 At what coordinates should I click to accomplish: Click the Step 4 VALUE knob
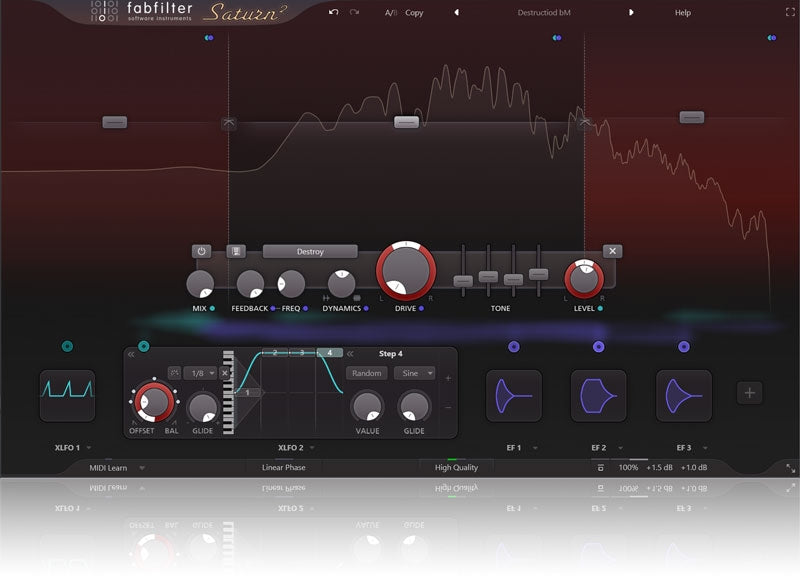coord(367,407)
